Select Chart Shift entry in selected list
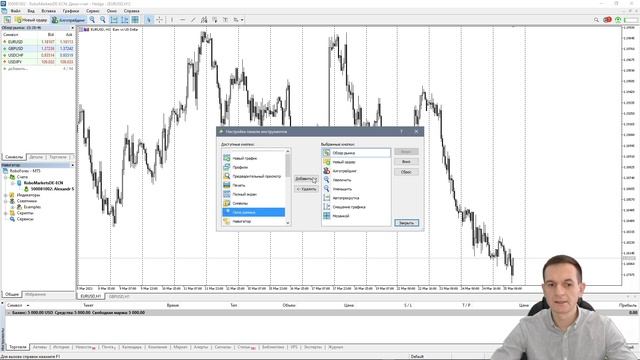 click(356, 207)
